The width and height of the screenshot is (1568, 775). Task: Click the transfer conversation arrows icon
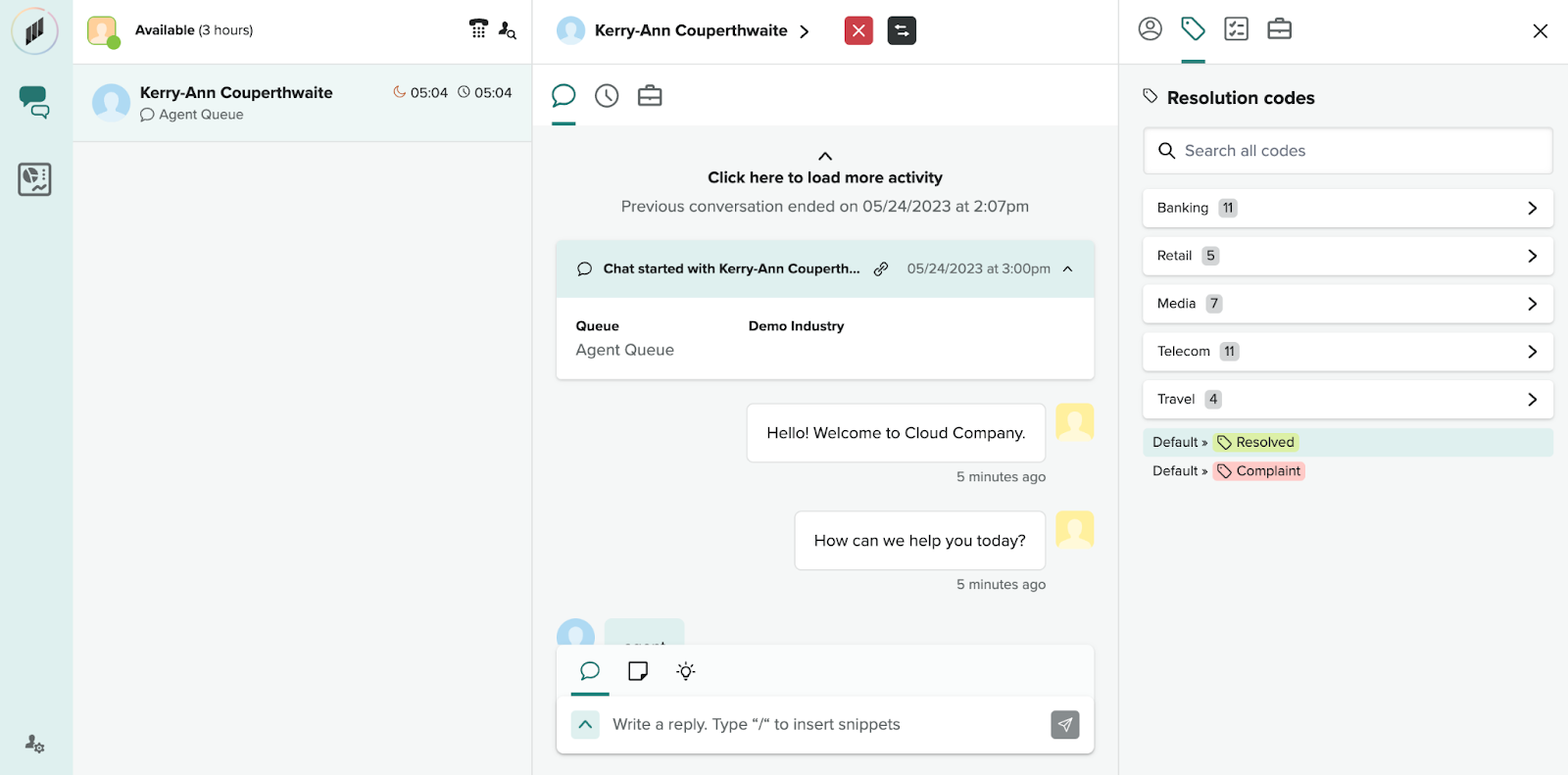(902, 30)
